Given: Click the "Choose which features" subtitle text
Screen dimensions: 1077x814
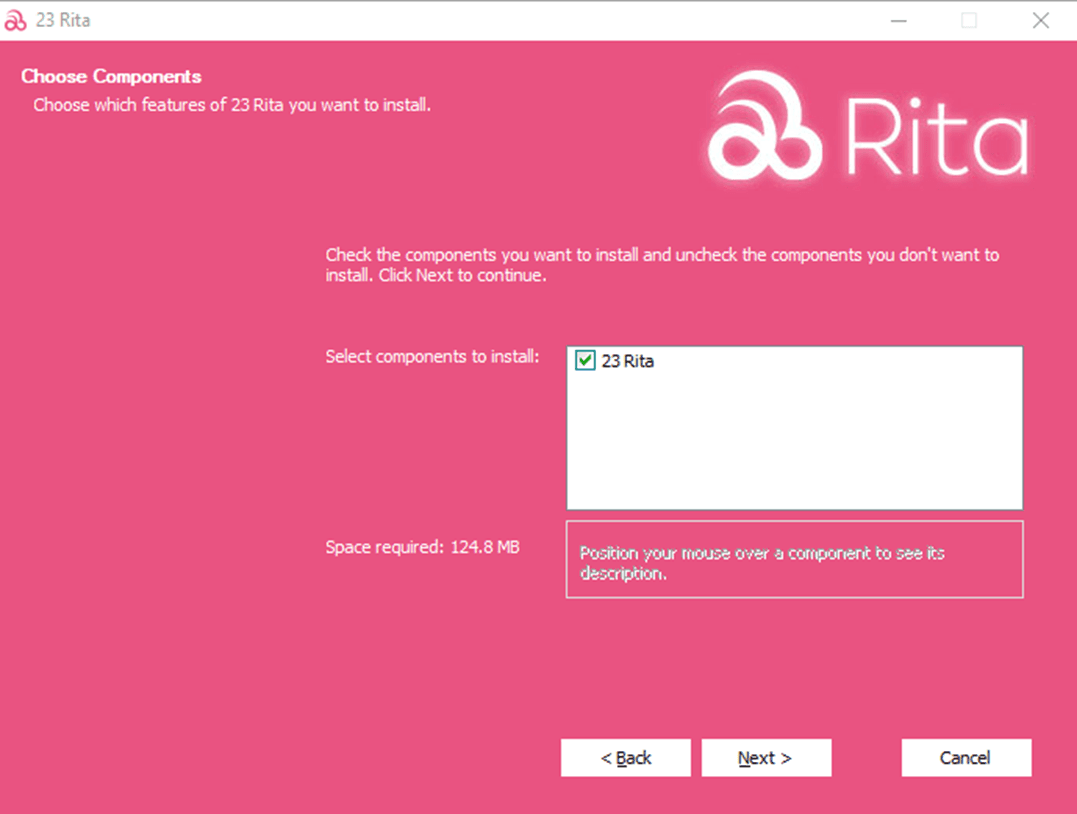Looking at the screenshot, I should (232, 105).
